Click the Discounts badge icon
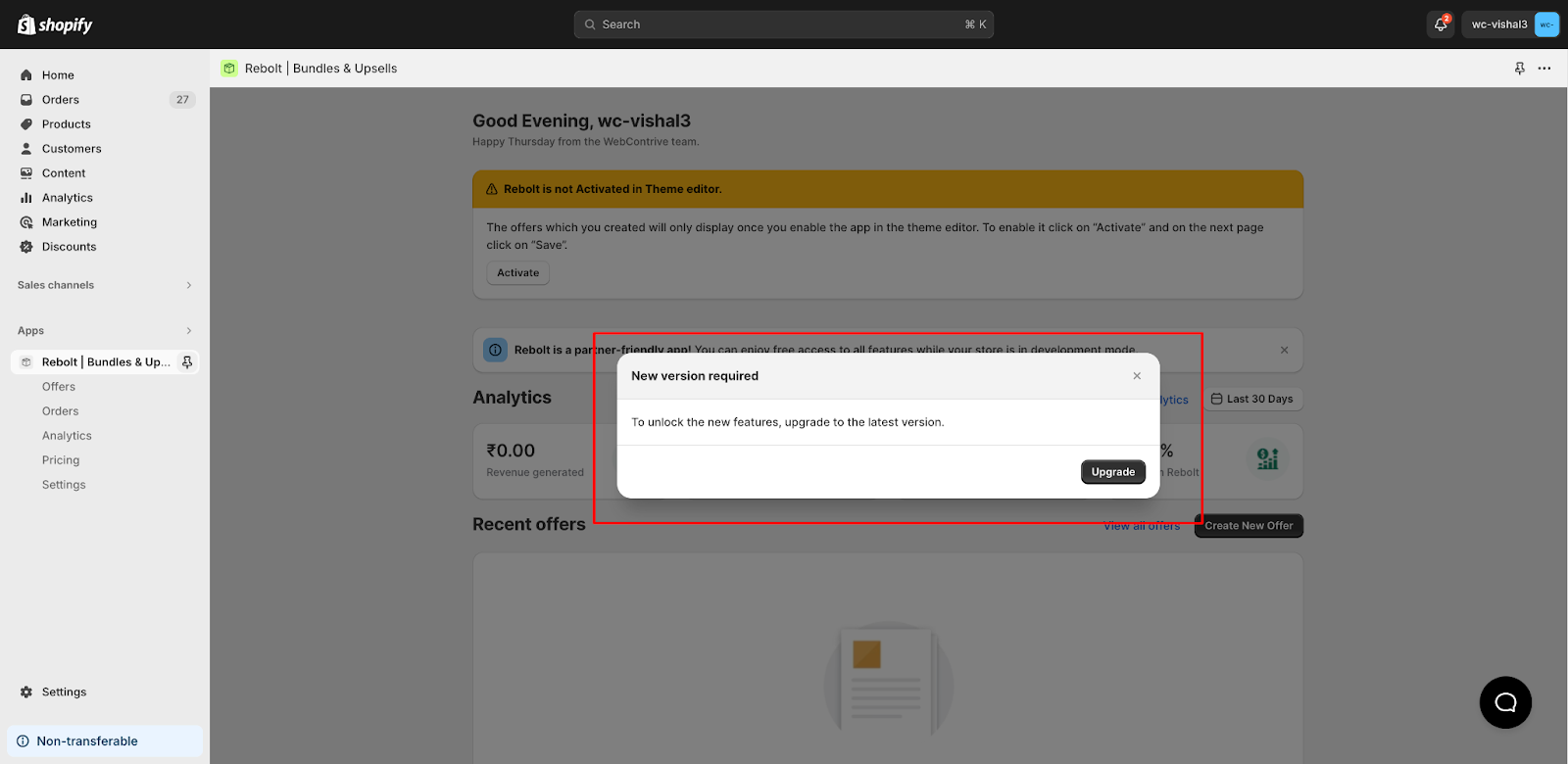The width and height of the screenshot is (1568, 764). [x=26, y=247]
